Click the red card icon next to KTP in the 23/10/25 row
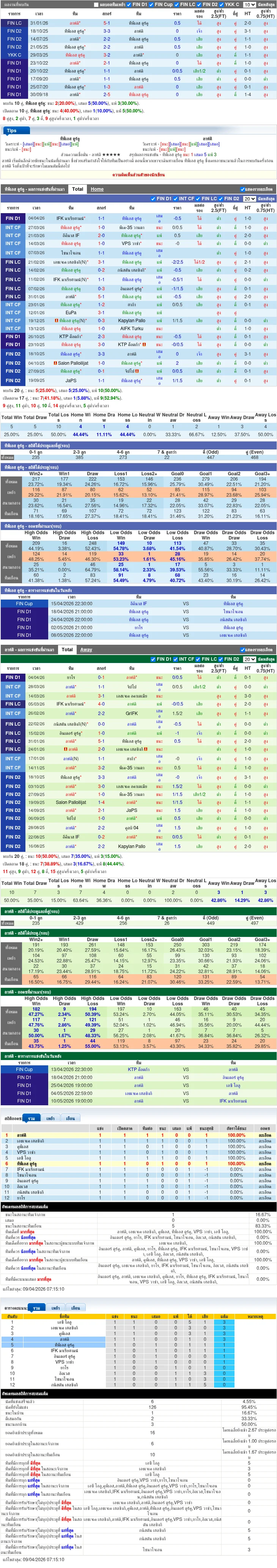 [x=144, y=345]
